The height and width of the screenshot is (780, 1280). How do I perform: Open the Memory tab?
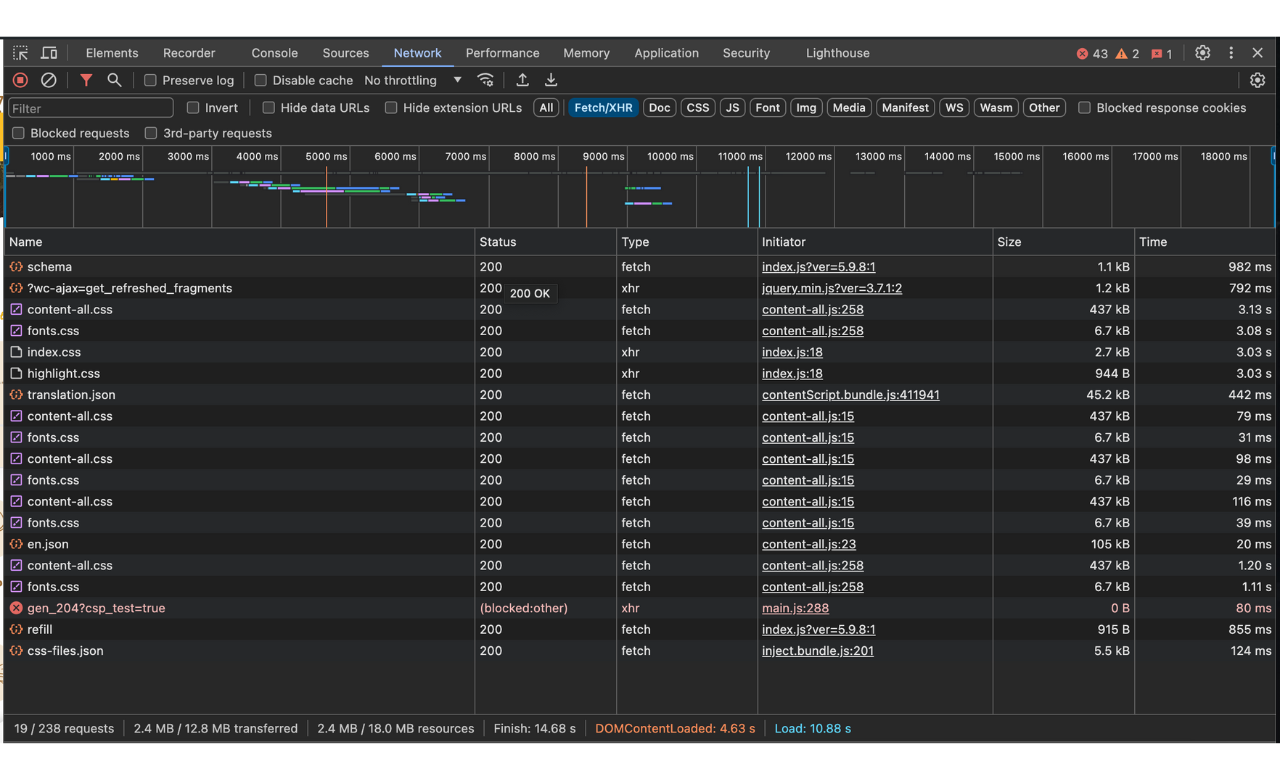tap(586, 53)
